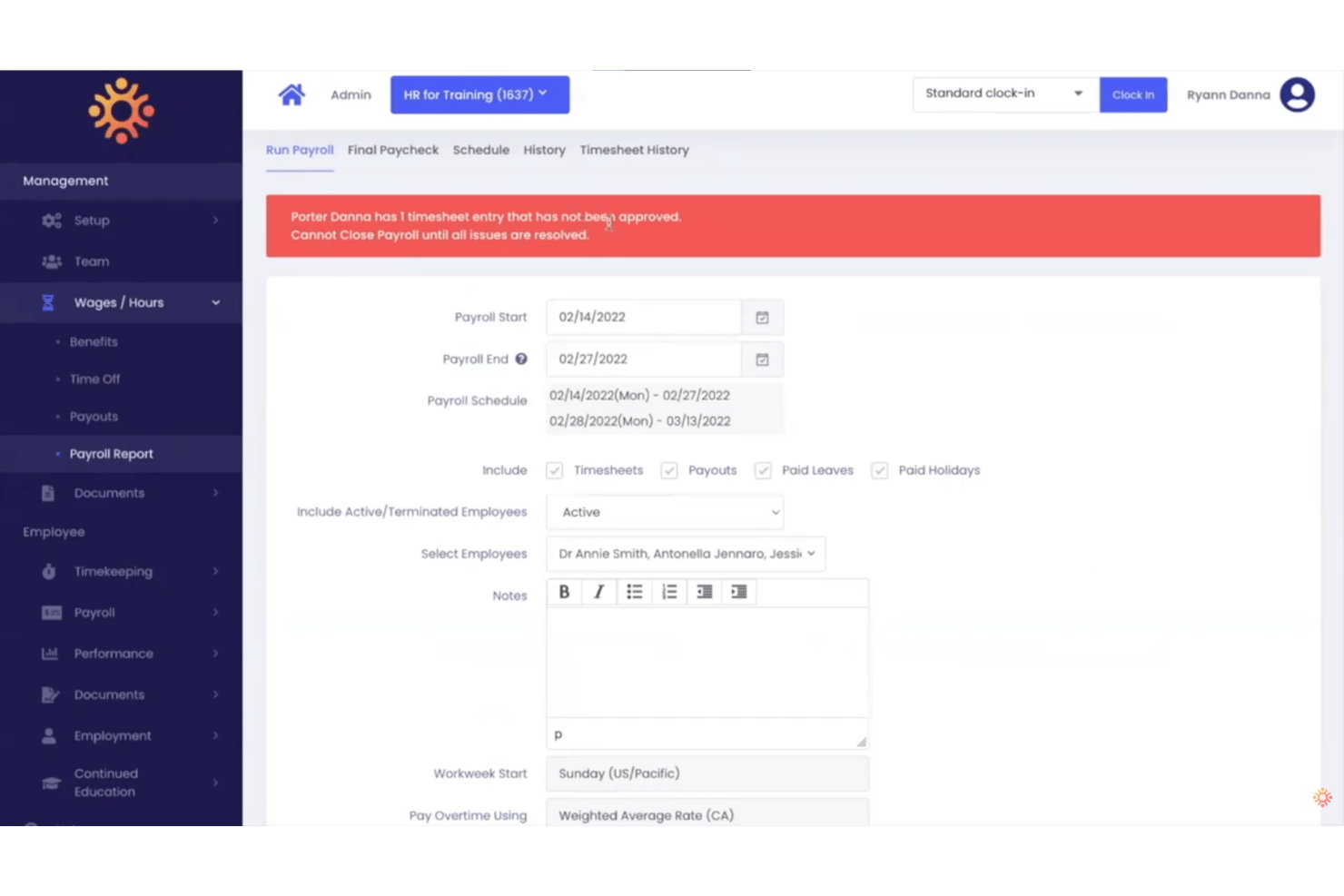1344x896 pixels.
Task: Click the Management Documents file icon
Action: [48, 493]
